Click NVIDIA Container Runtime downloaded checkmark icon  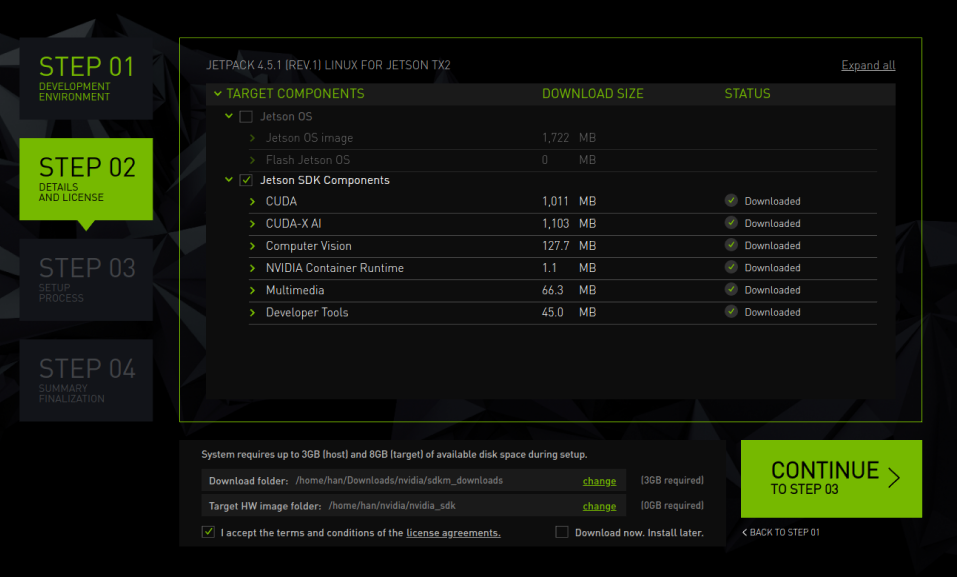pyautogui.click(x=731, y=267)
